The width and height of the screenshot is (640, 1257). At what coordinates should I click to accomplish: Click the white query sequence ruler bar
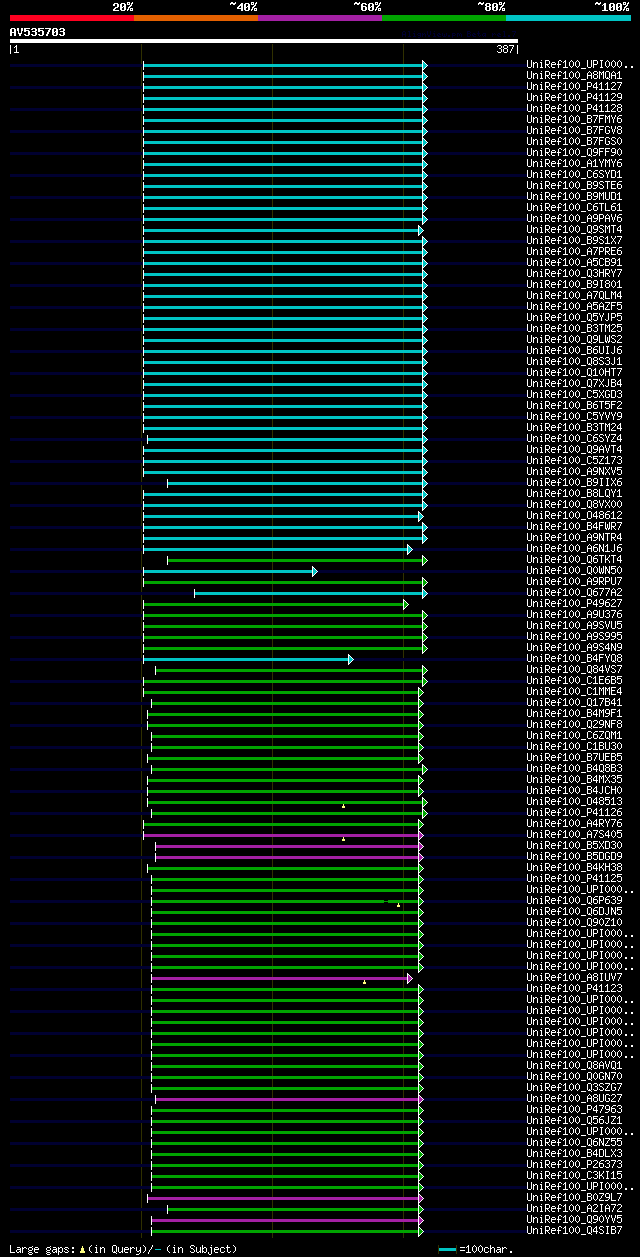[x=263, y=41]
